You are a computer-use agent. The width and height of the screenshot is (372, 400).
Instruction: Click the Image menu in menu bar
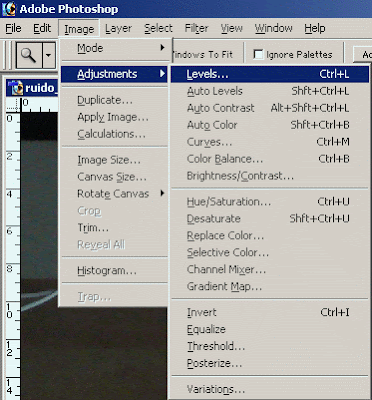79,29
